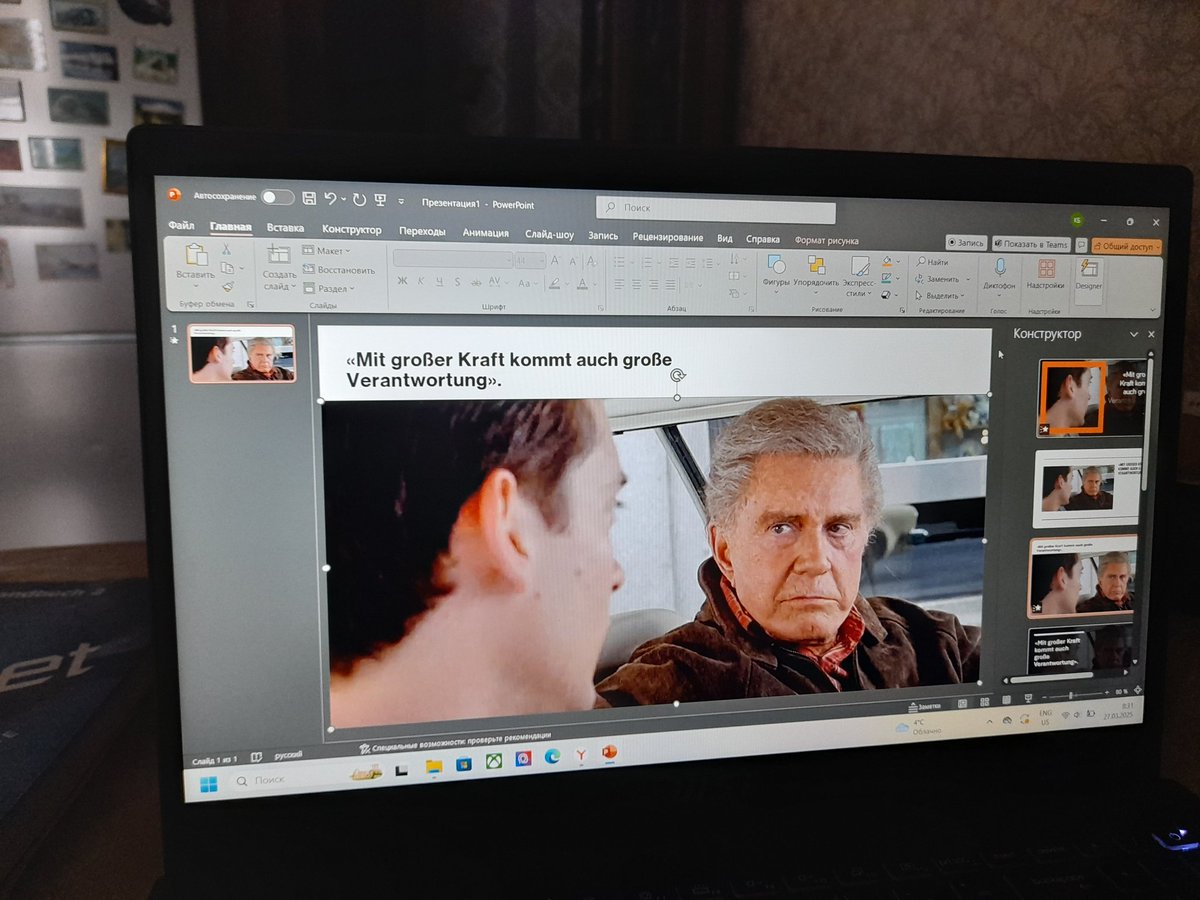Click the Запись record button

pyautogui.click(x=967, y=243)
